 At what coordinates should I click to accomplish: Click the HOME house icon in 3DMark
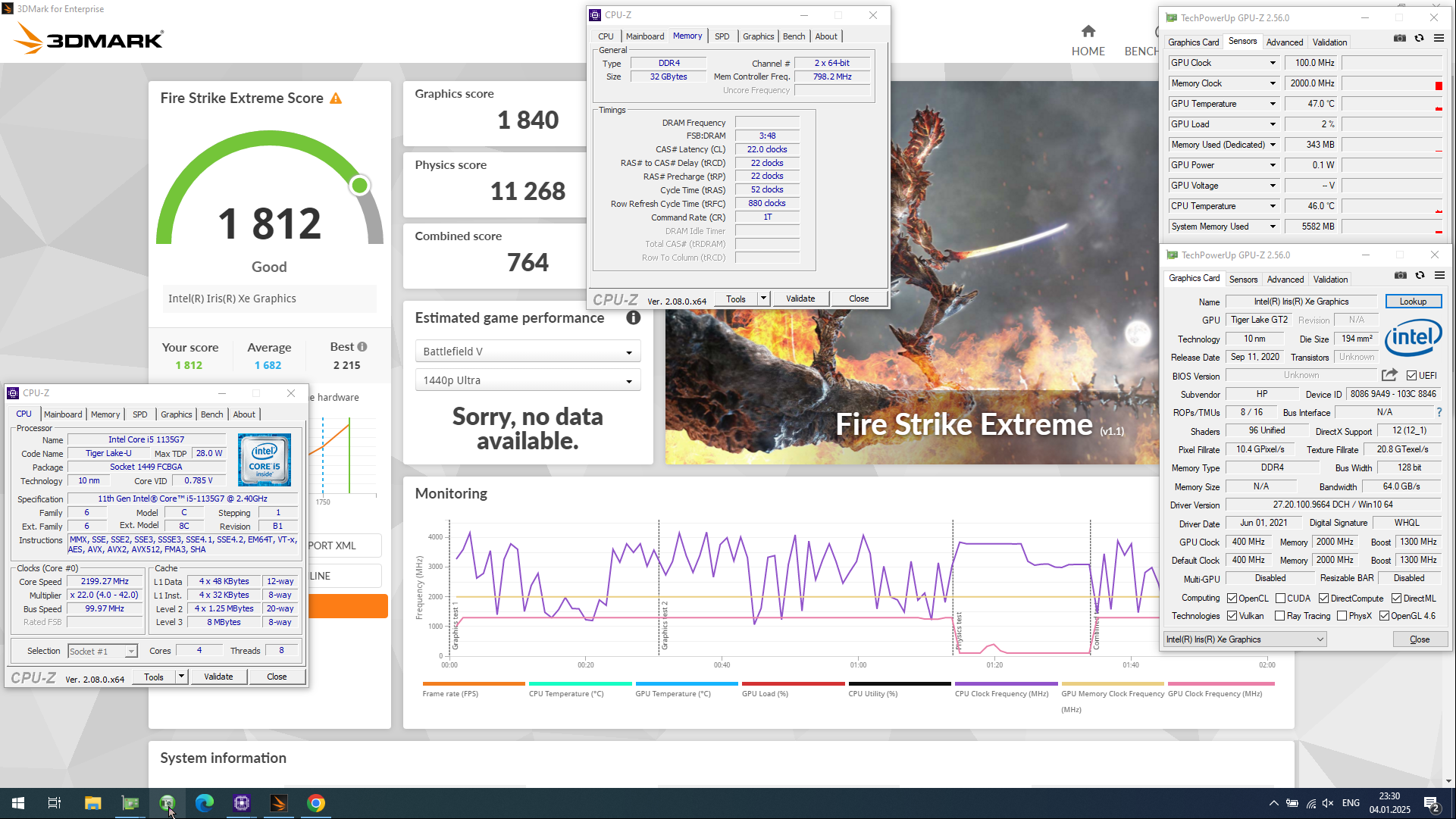[1088, 31]
